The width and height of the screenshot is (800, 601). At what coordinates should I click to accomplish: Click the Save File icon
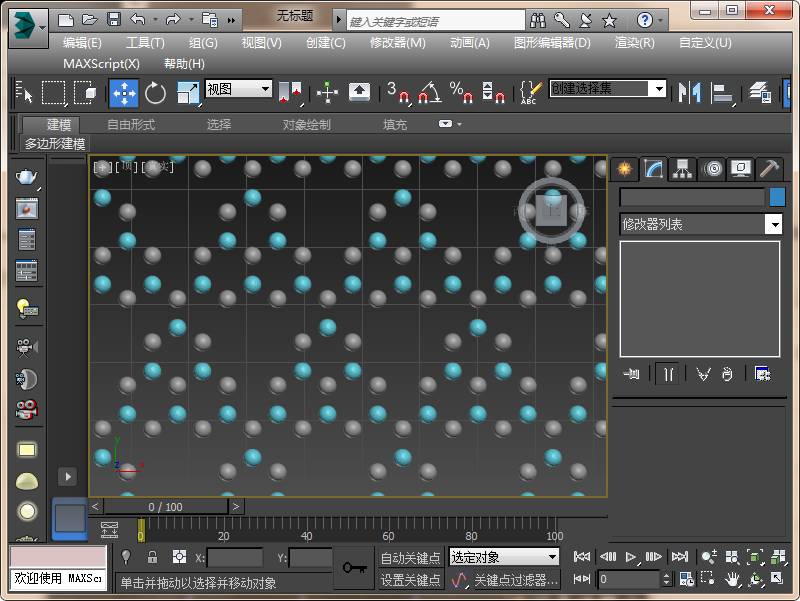(x=114, y=20)
